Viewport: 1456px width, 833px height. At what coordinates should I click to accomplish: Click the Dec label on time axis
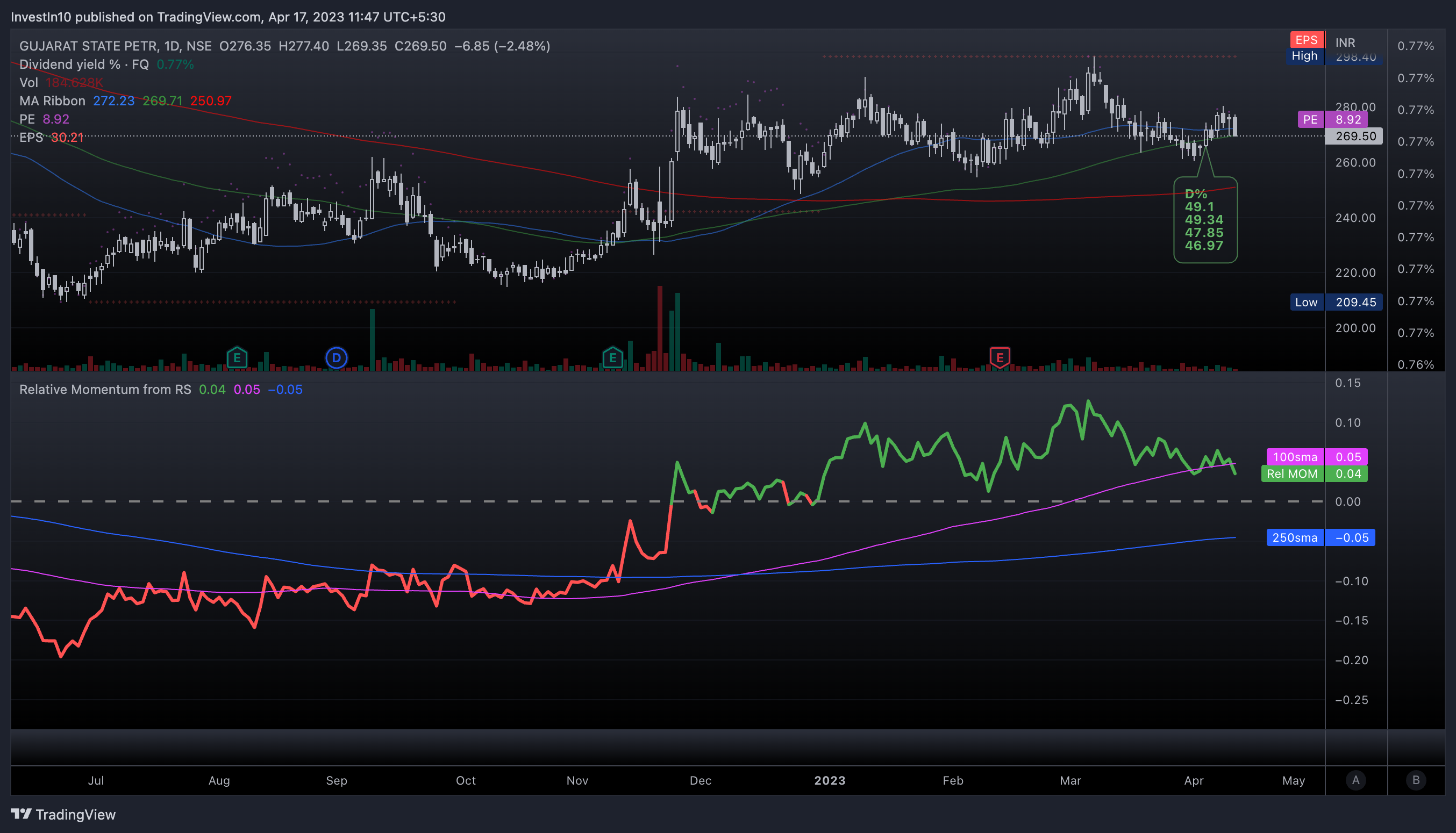(x=701, y=780)
